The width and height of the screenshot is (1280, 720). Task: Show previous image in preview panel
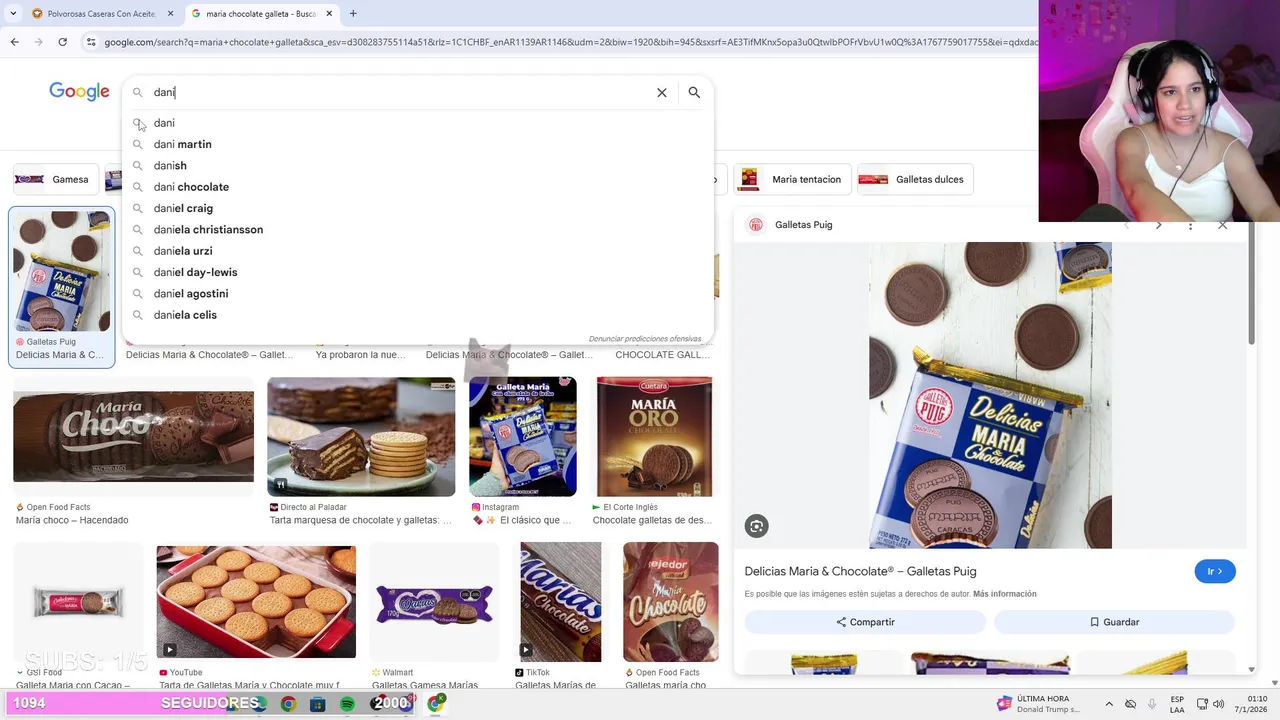pos(1126,225)
